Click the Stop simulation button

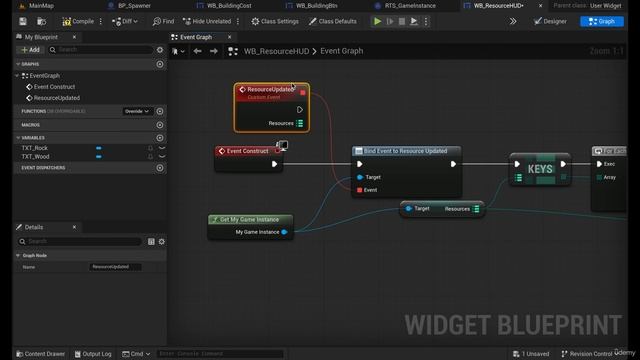coord(402,21)
